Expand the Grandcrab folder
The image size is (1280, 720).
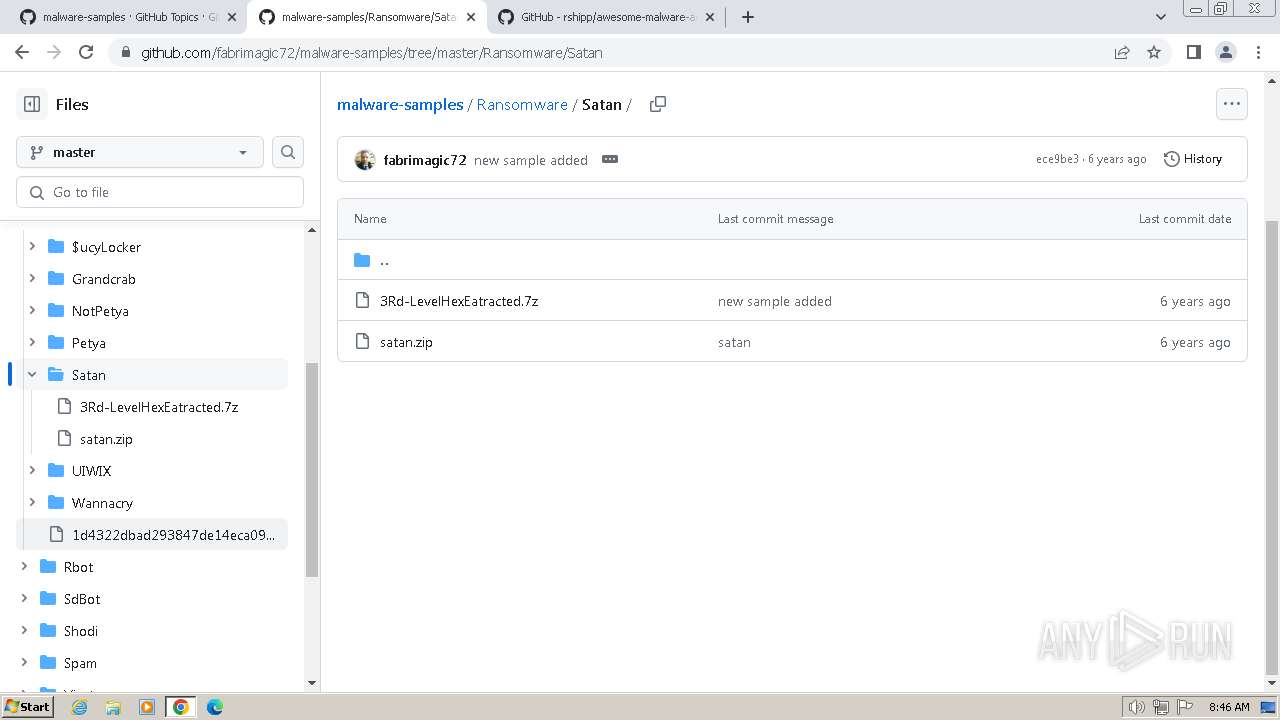click(x=32, y=279)
